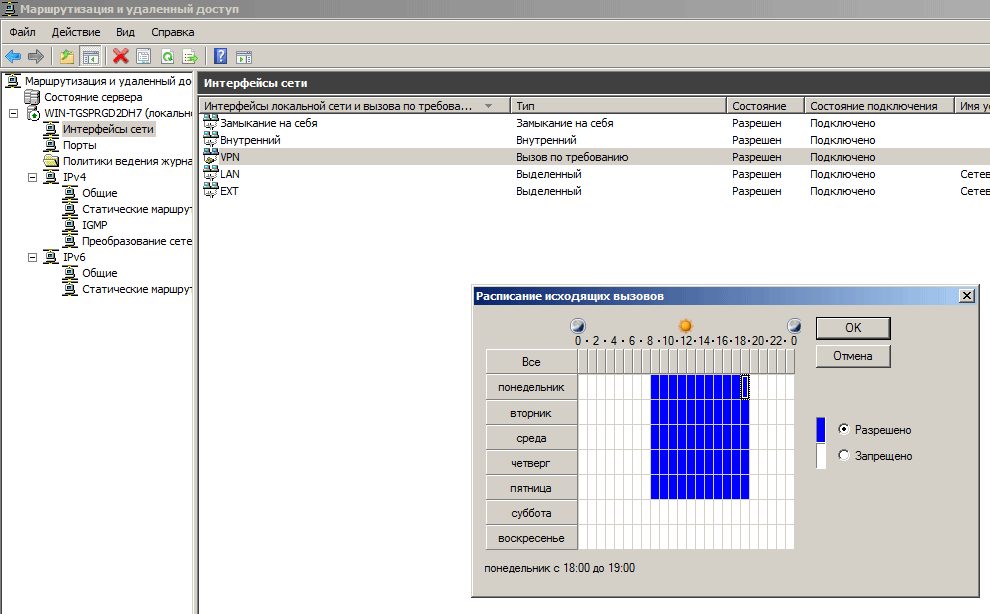Select the Порты tree item
Image resolution: width=990 pixels, height=614 pixels.
[80, 145]
